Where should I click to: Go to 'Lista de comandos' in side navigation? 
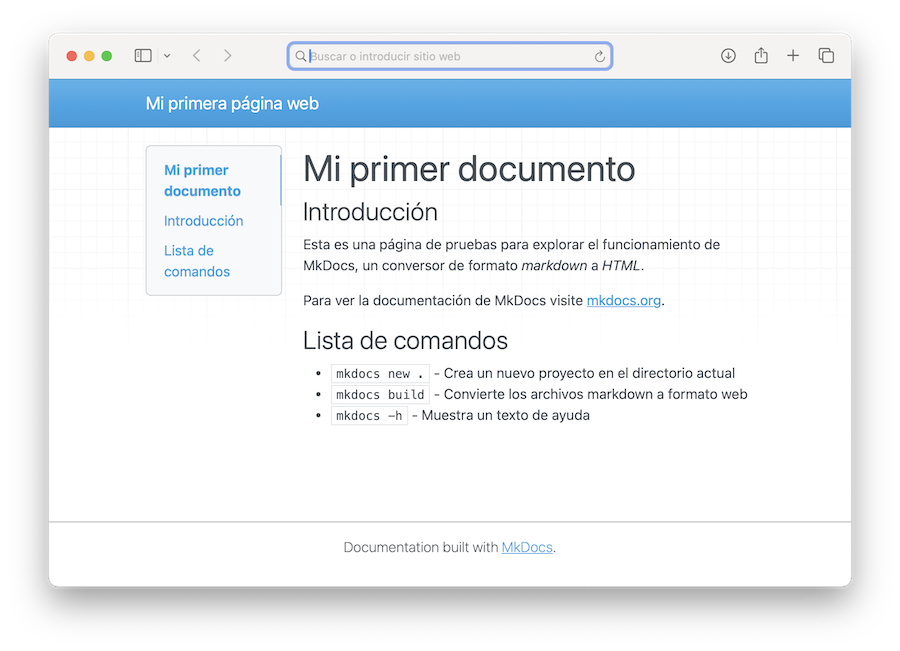[196, 261]
